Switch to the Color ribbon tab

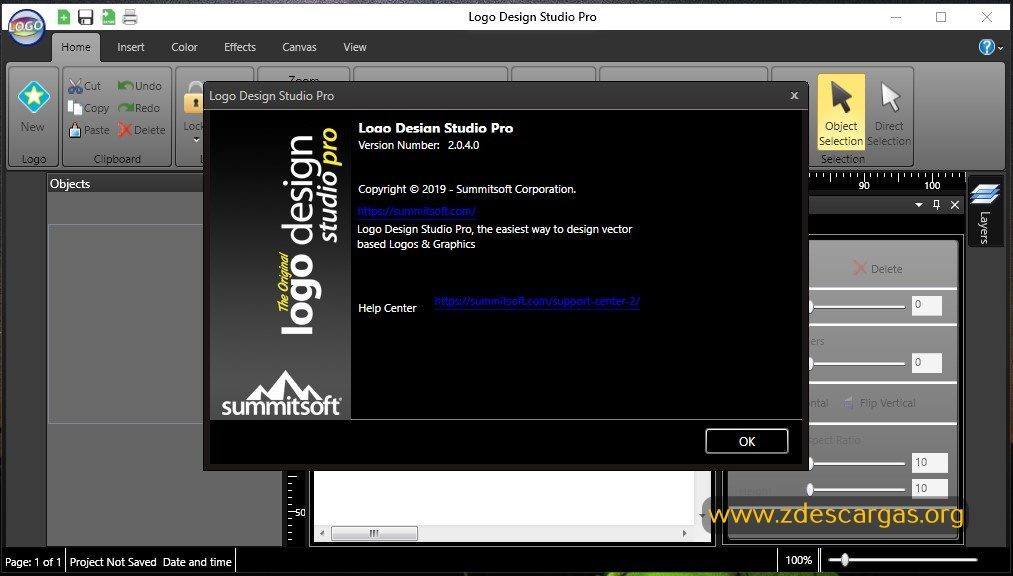click(184, 47)
